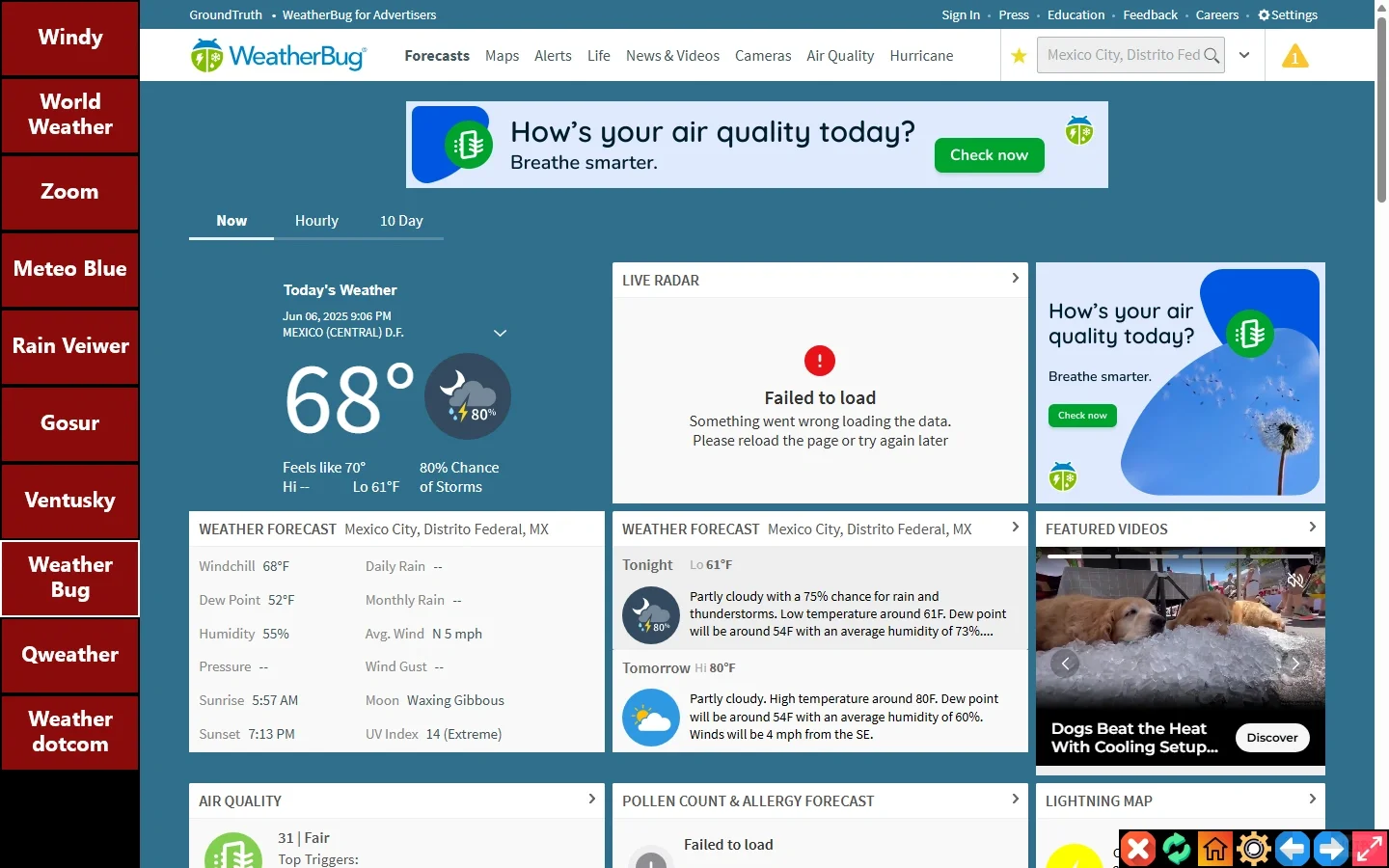Screen dimensions: 1389x868
Task: Click the WeatherBug bug icon in side ad
Action: [x=1063, y=476]
